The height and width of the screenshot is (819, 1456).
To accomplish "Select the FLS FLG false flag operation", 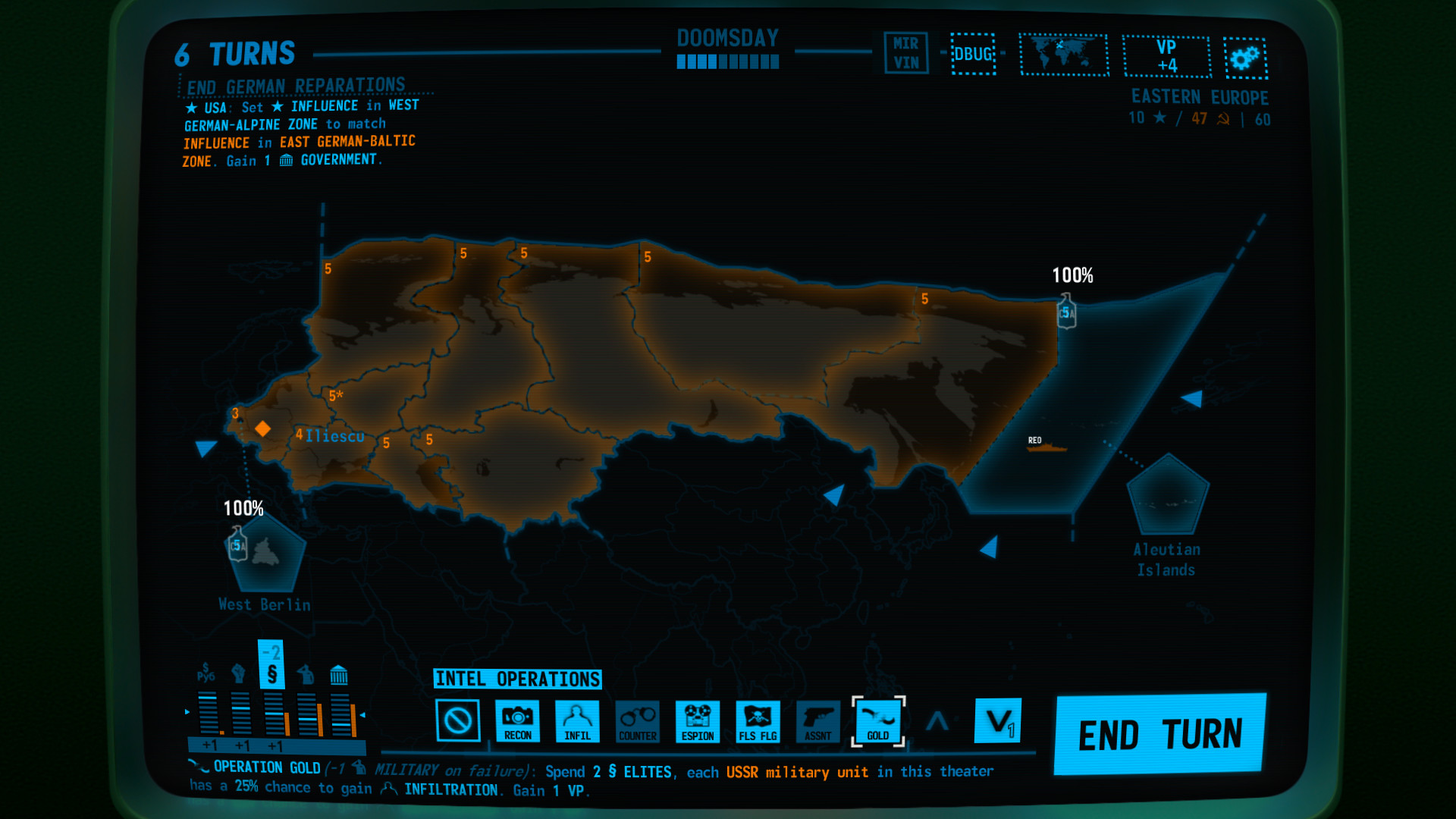I will pyautogui.click(x=758, y=721).
